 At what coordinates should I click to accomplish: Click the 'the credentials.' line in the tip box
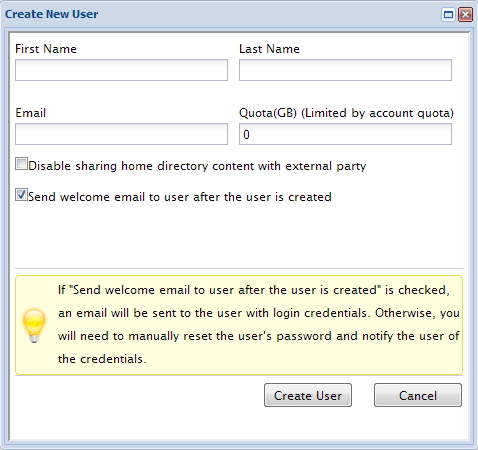coord(102,359)
